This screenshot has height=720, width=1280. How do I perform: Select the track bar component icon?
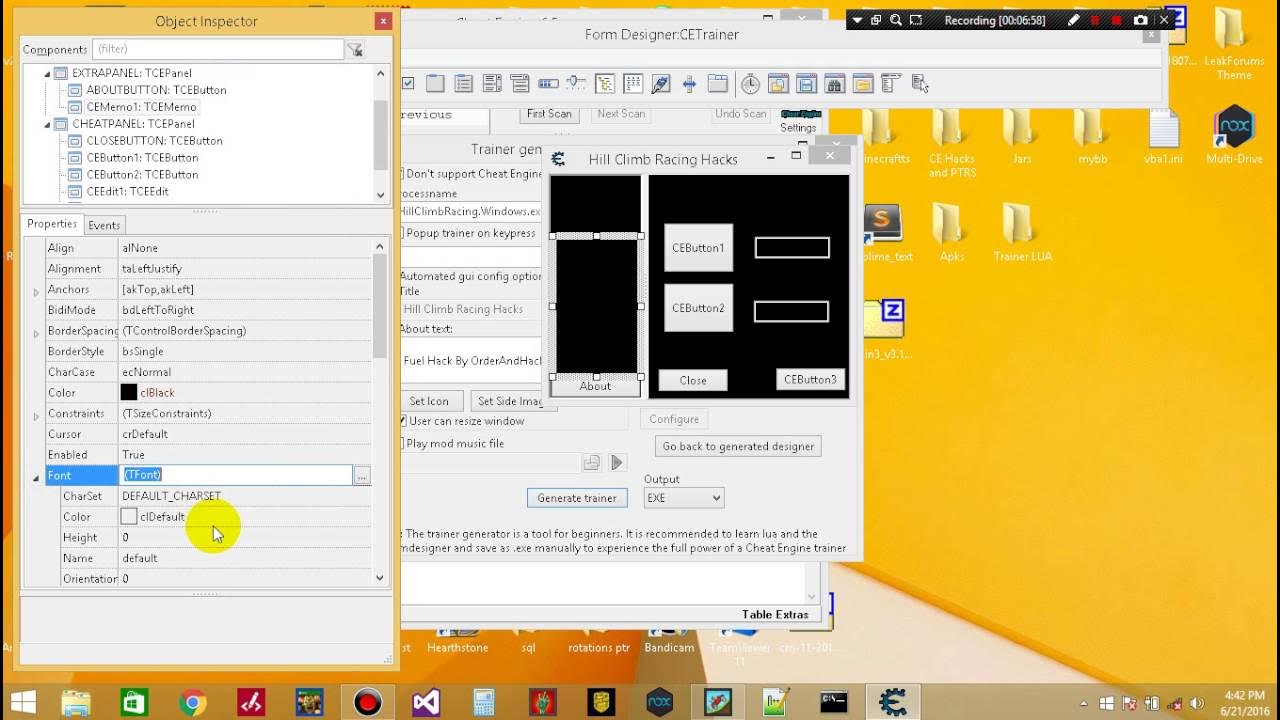point(575,83)
